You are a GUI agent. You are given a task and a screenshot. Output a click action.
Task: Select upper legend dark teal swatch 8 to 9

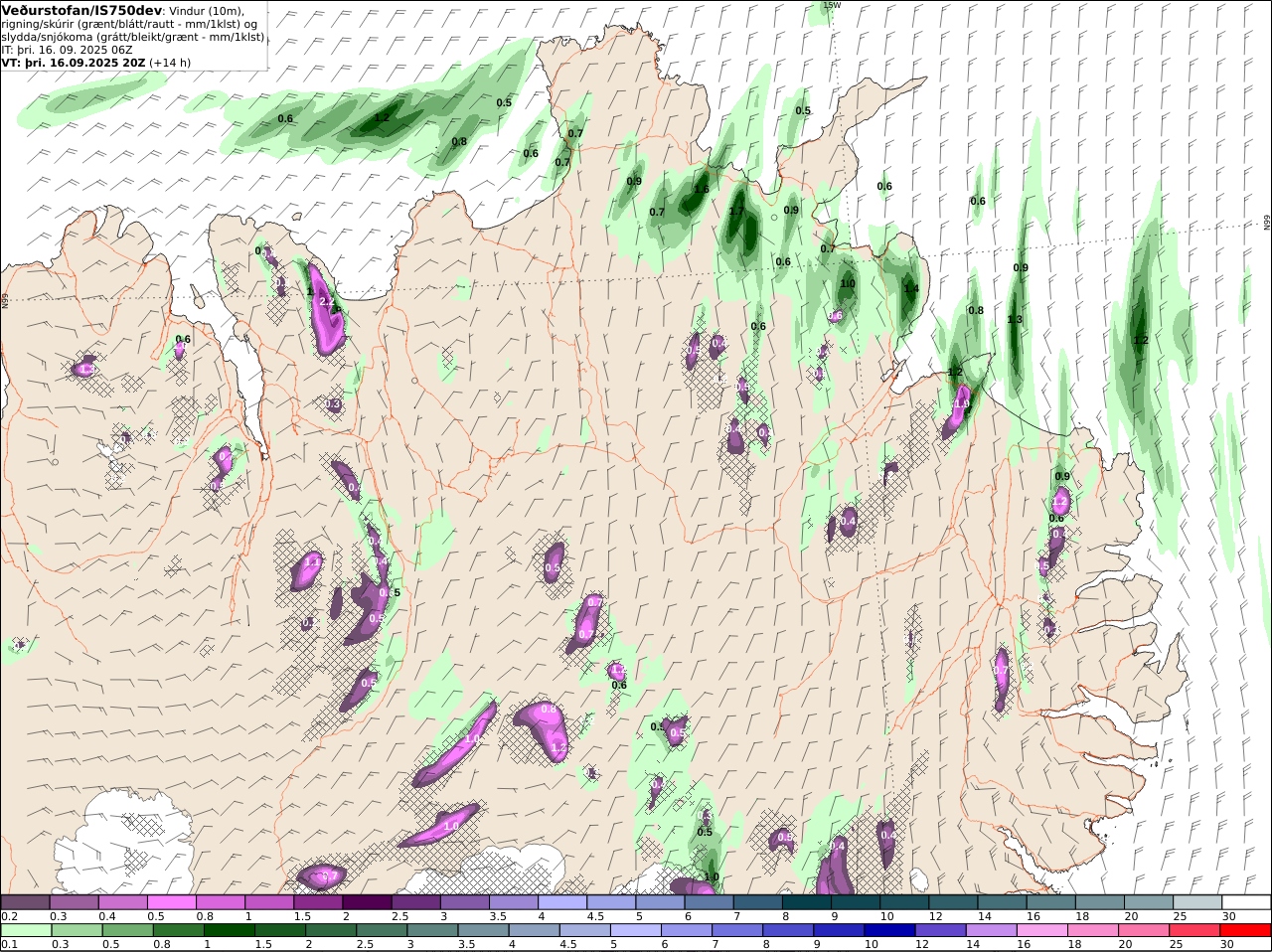[x=806, y=902]
